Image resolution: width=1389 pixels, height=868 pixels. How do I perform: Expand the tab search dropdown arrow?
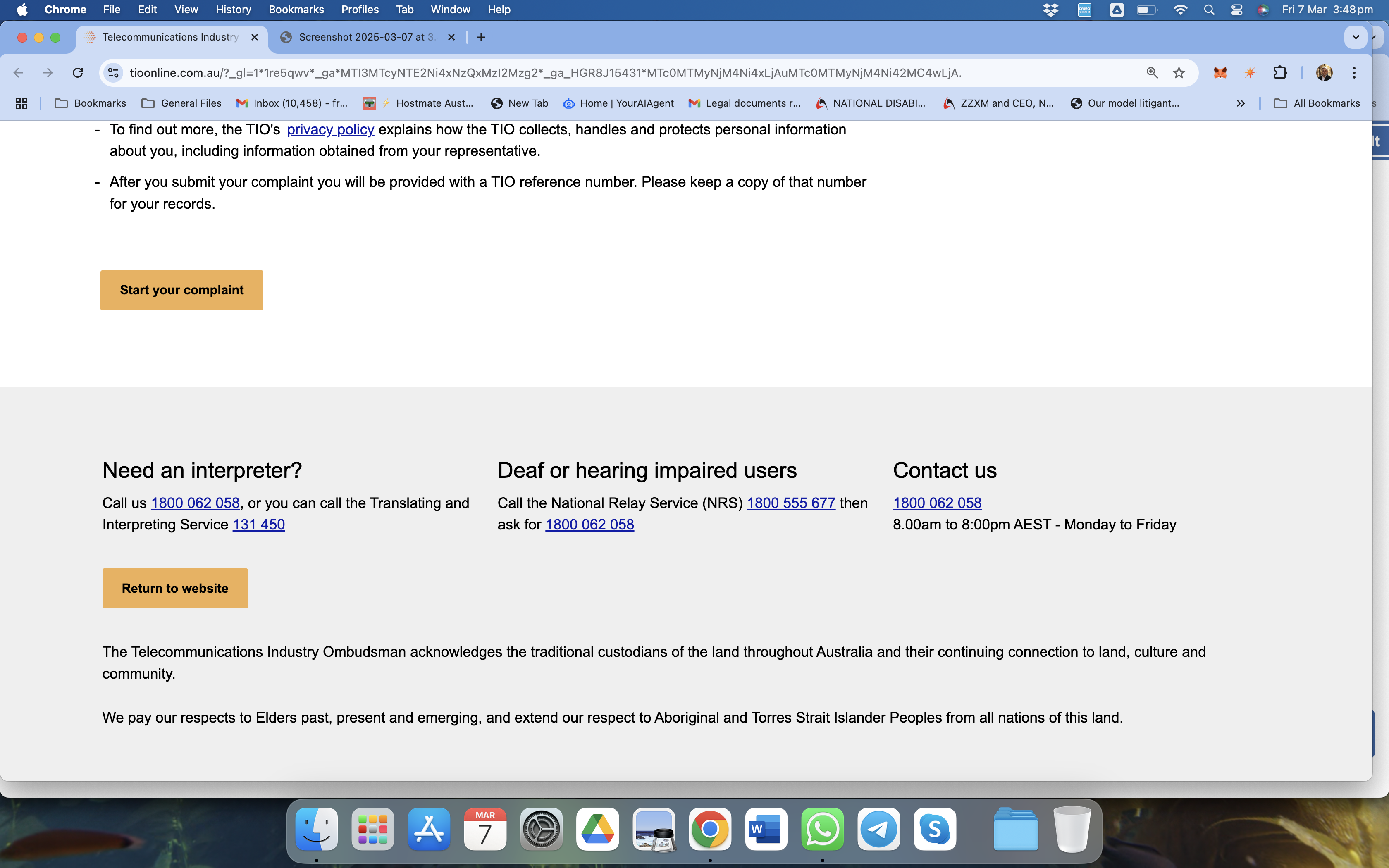[1355, 37]
